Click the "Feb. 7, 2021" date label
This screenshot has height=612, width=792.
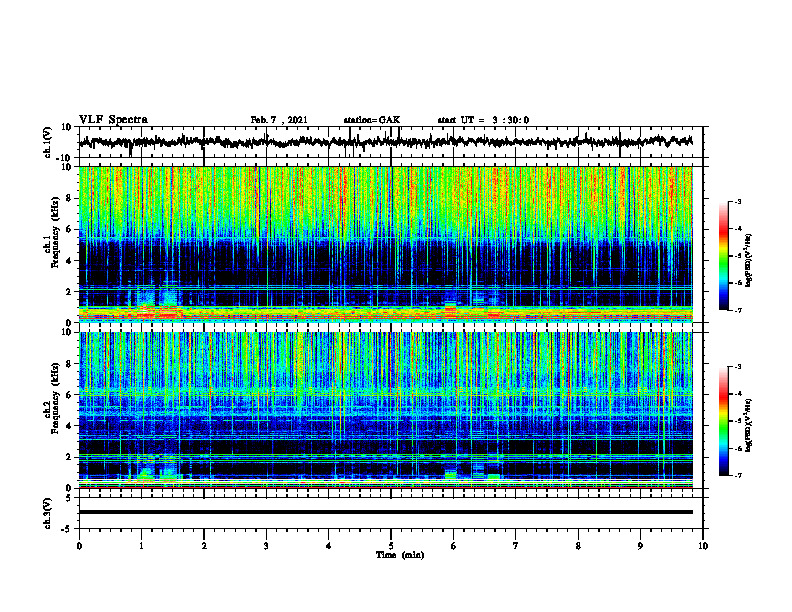(x=279, y=120)
